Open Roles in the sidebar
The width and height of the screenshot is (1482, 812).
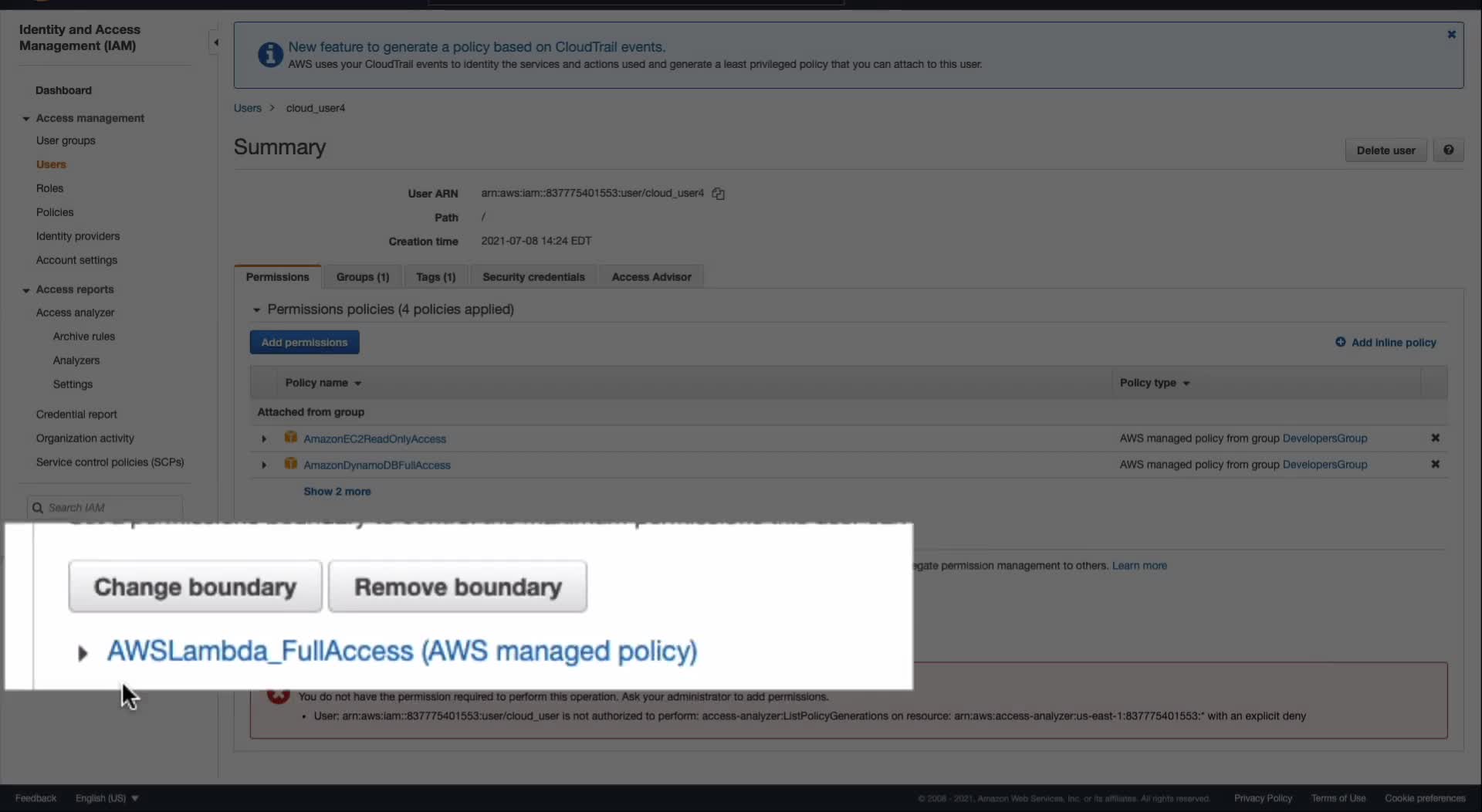(x=49, y=188)
